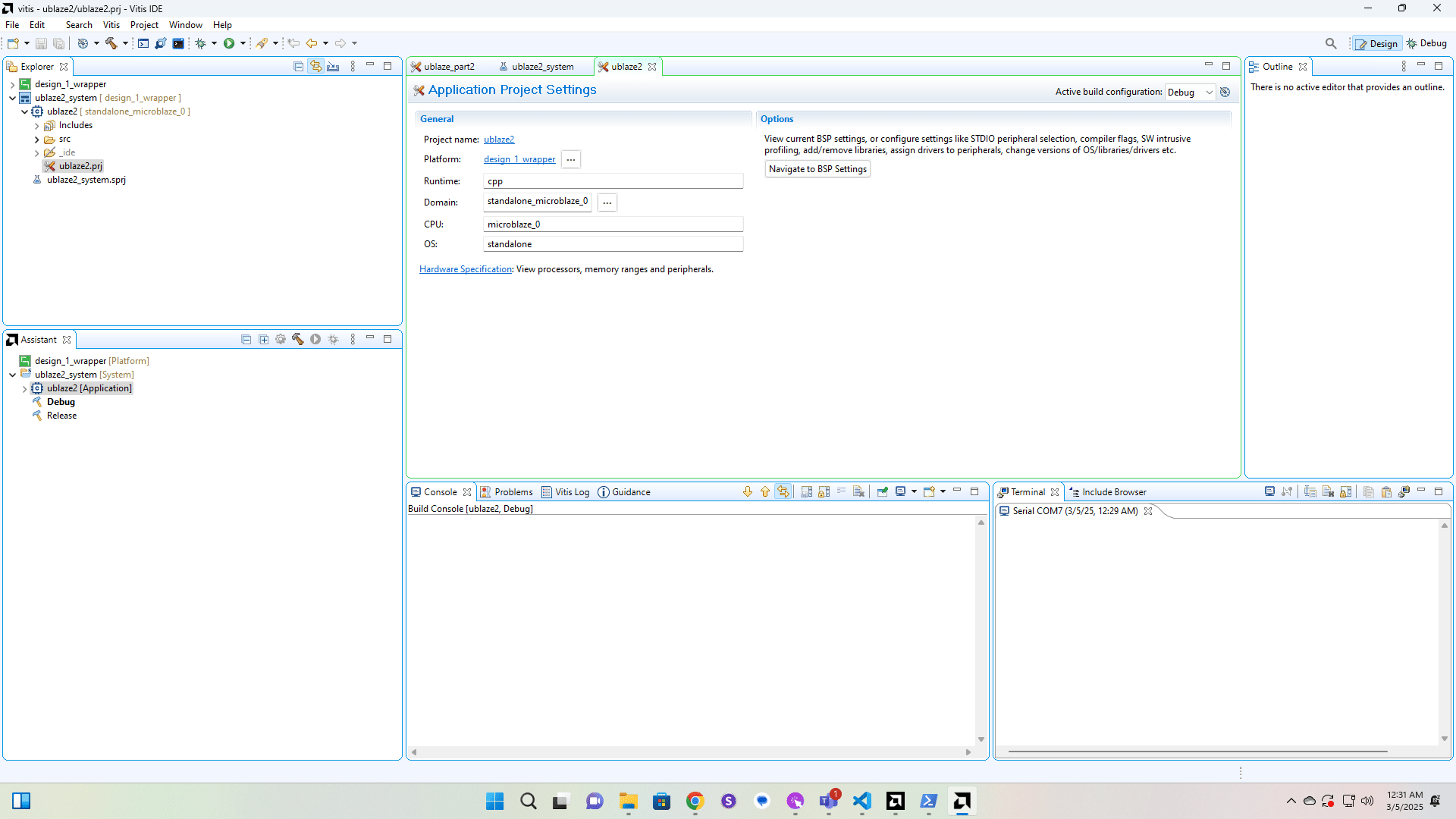Open the XSCT console toolbar icon
The width and height of the screenshot is (1456, 819).
(x=143, y=43)
